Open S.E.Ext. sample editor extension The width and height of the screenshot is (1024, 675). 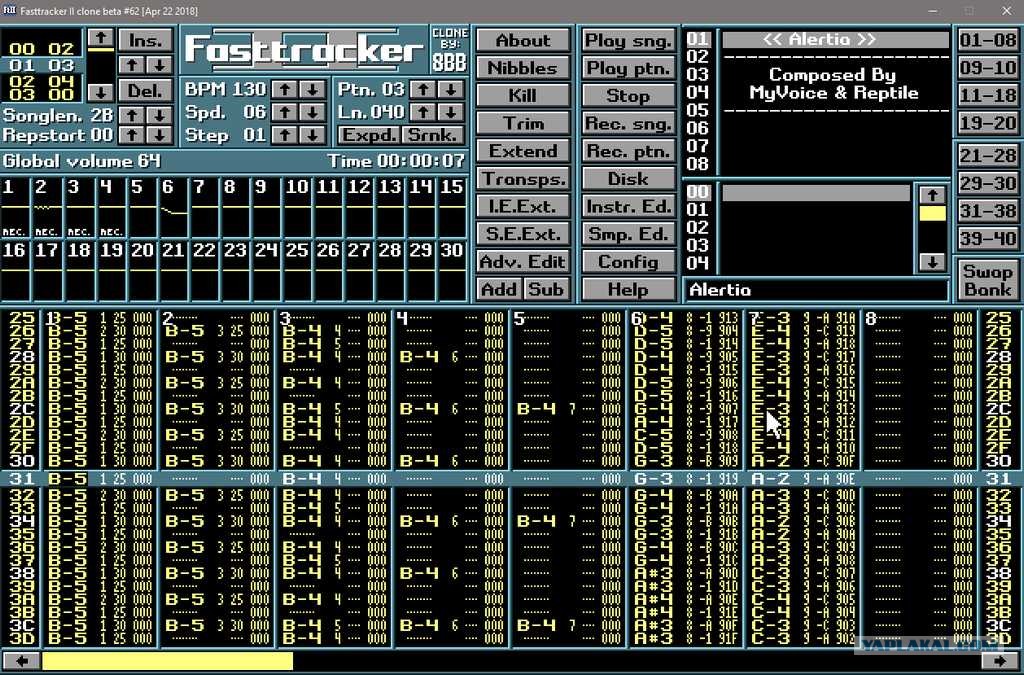(523, 234)
